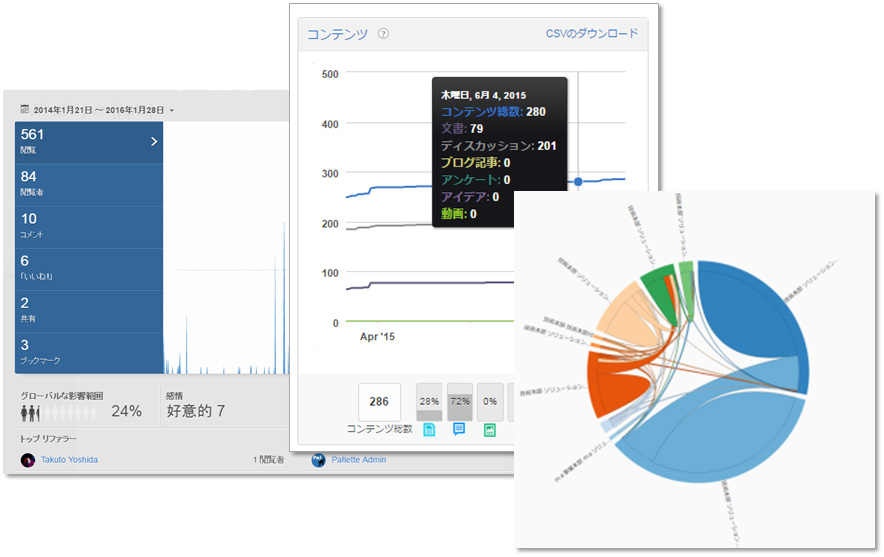Screen dimensions: 884x557
Task: Click the help icon beside コンテンツ title
Action: [384, 34]
